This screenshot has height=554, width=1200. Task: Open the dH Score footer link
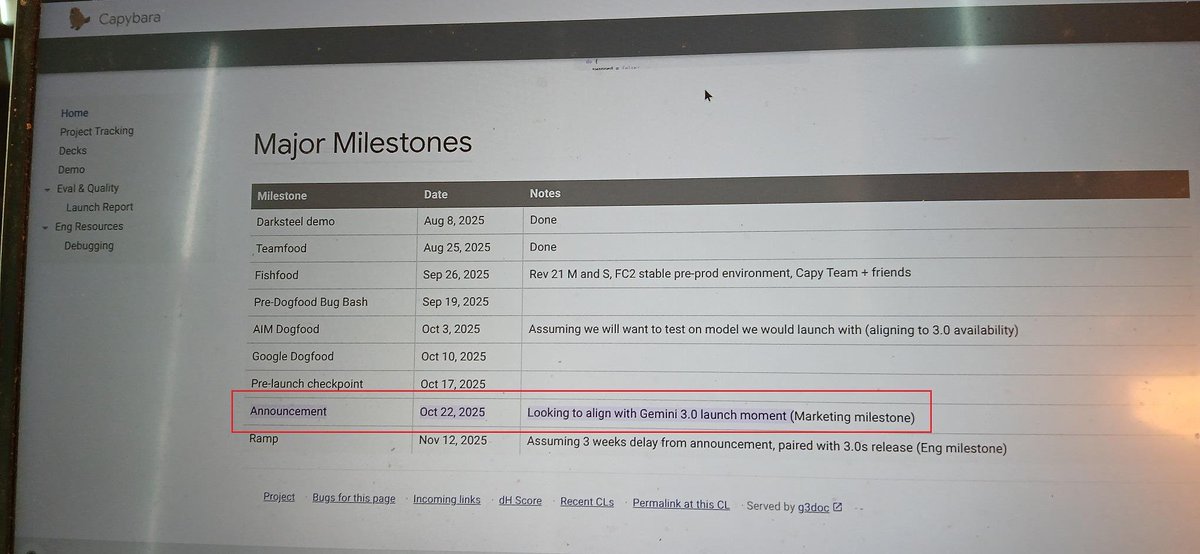[520, 500]
